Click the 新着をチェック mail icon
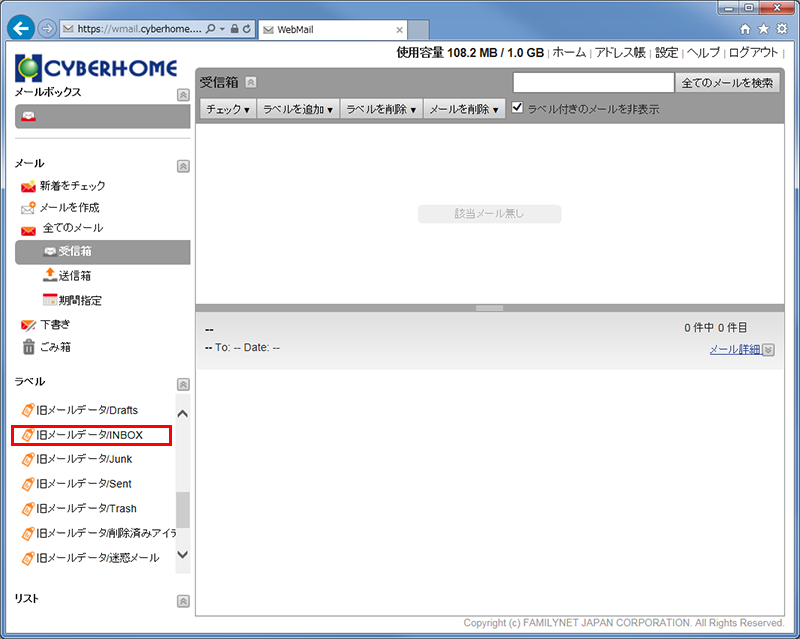Image resolution: width=800 pixels, height=639 pixels. (x=28, y=186)
